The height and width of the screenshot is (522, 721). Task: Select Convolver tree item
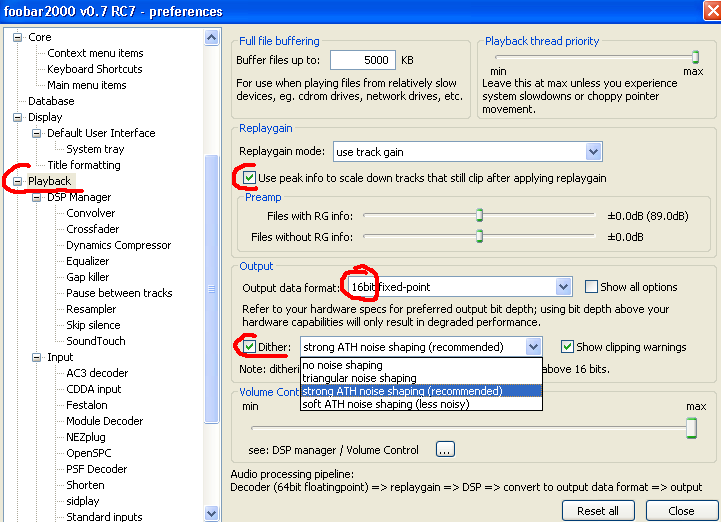[91, 213]
